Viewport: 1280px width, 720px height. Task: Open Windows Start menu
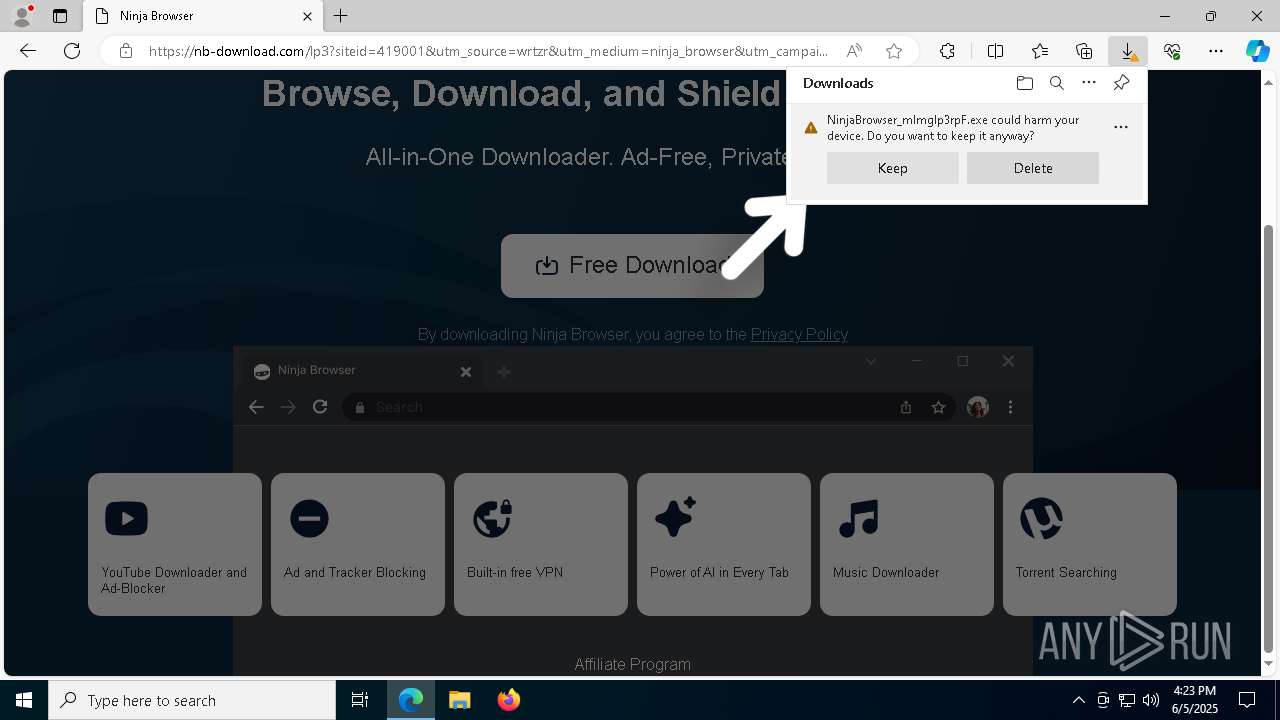24,700
